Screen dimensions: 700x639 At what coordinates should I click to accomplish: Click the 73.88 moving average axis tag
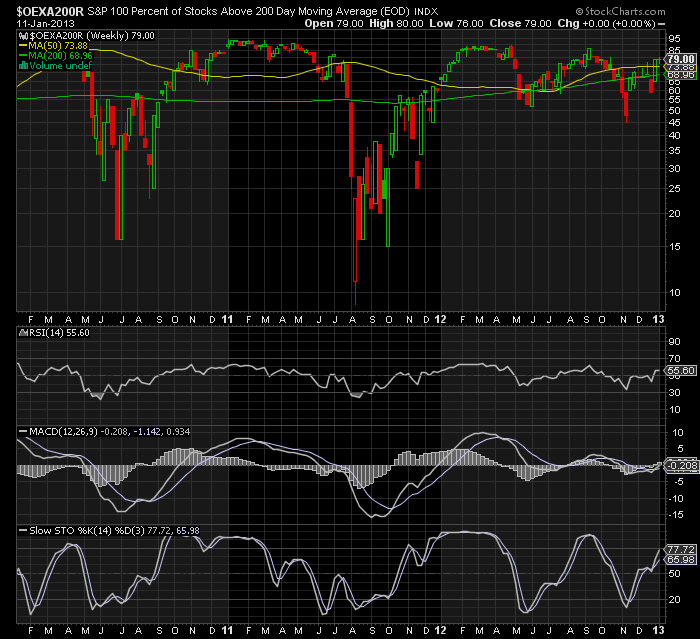point(681,67)
